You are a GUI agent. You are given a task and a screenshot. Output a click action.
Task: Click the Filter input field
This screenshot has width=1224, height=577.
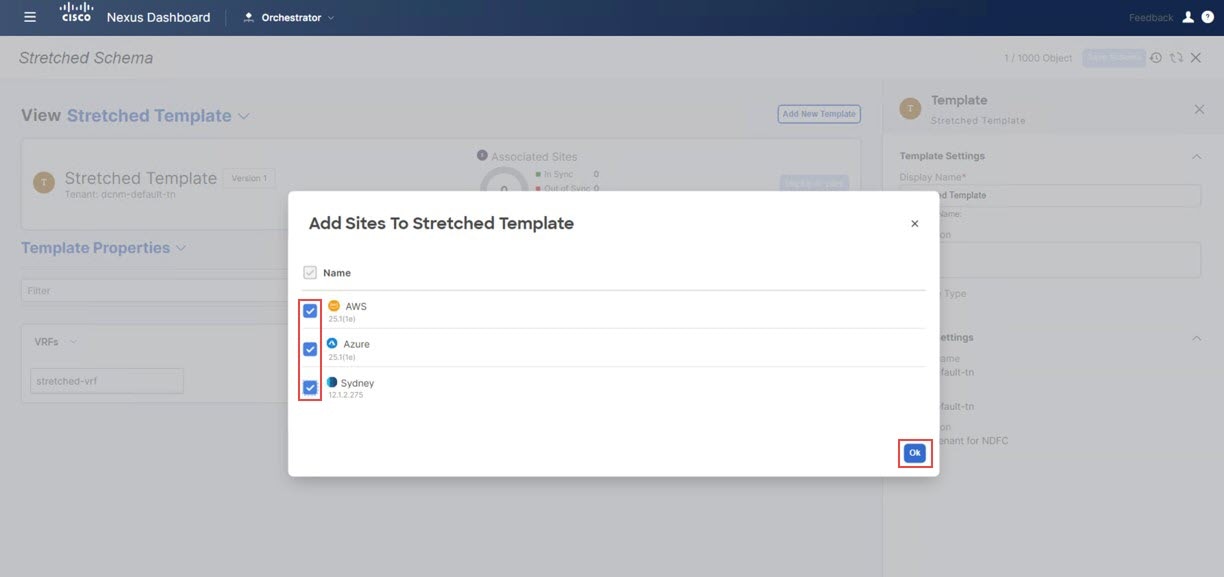tap(155, 291)
